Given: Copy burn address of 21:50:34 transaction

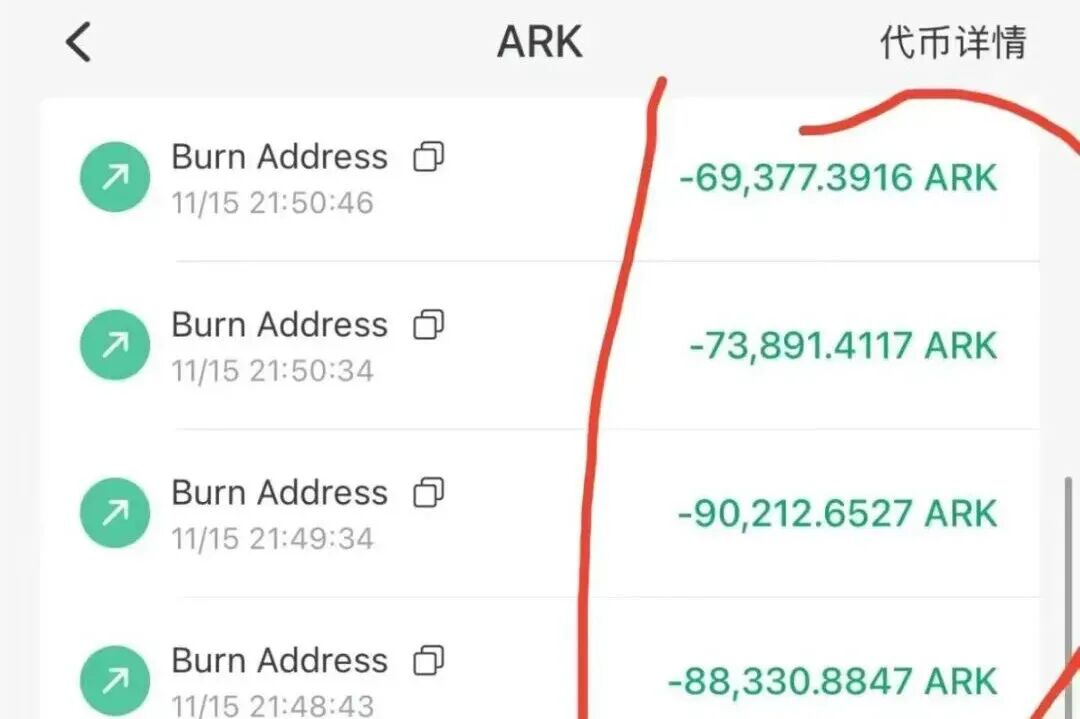Looking at the screenshot, I should point(428,324).
